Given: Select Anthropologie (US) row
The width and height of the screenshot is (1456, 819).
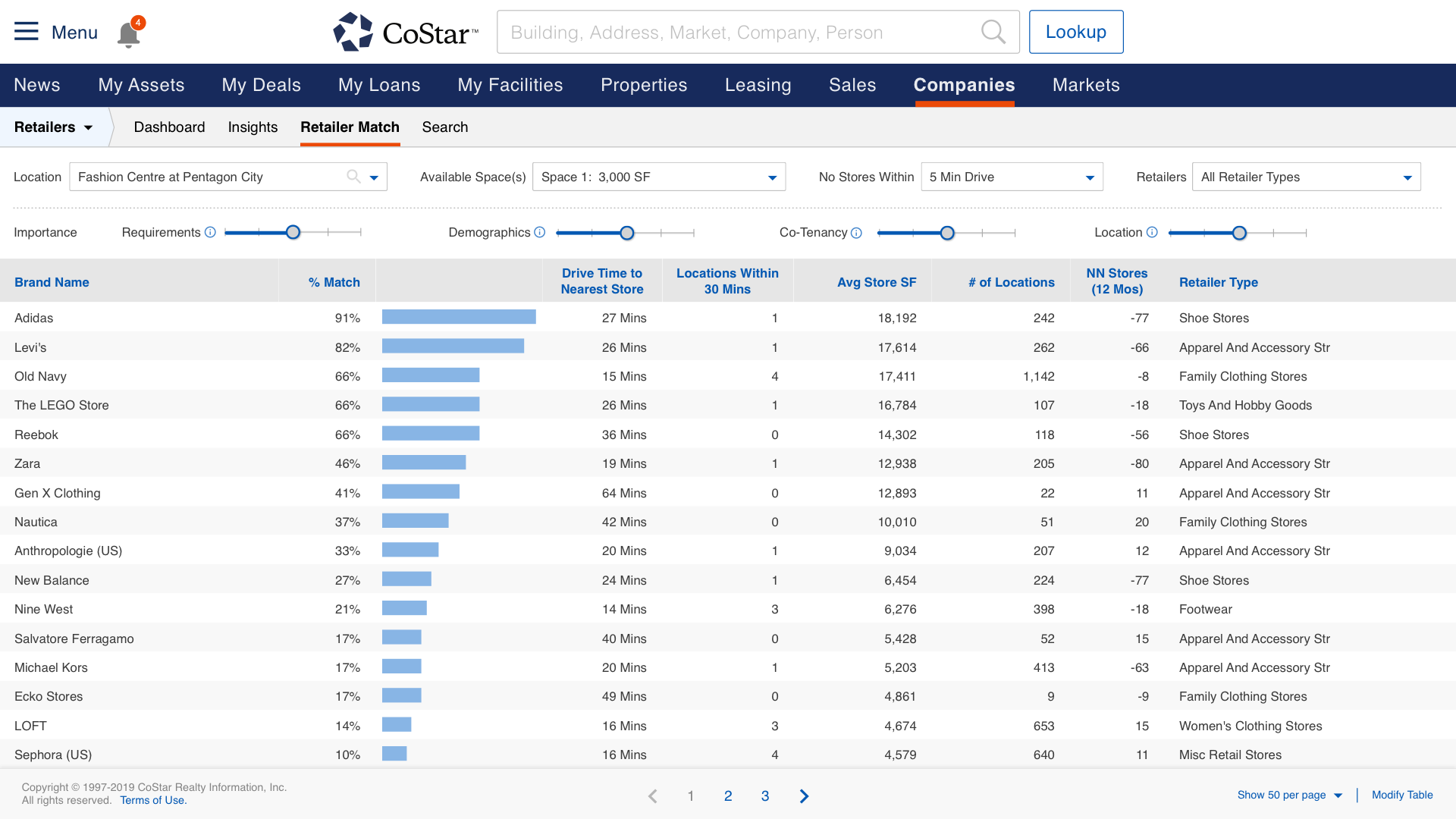Looking at the screenshot, I should [728, 551].
